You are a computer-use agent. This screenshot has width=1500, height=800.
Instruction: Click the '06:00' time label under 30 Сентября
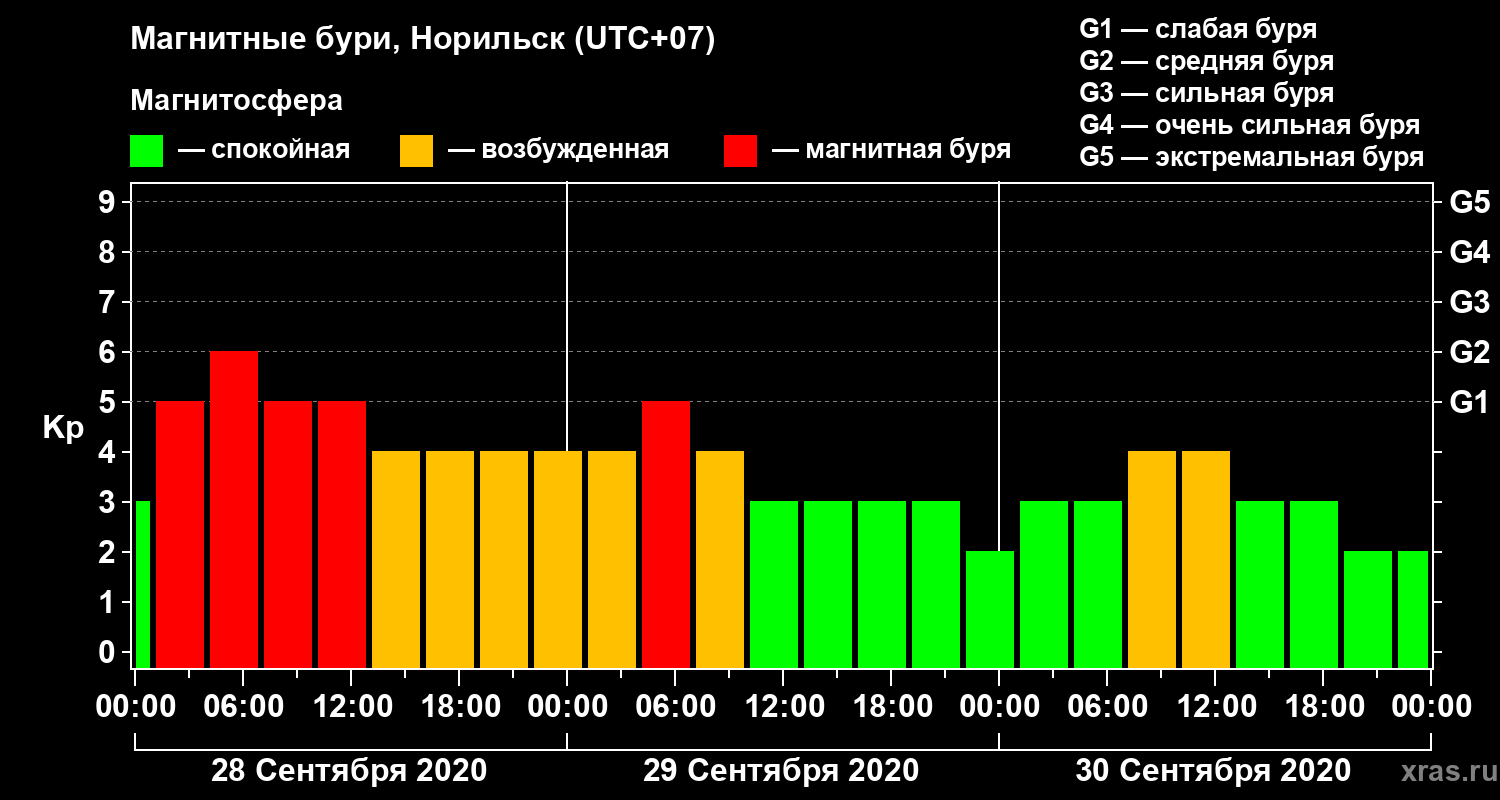pos(1106,706)
